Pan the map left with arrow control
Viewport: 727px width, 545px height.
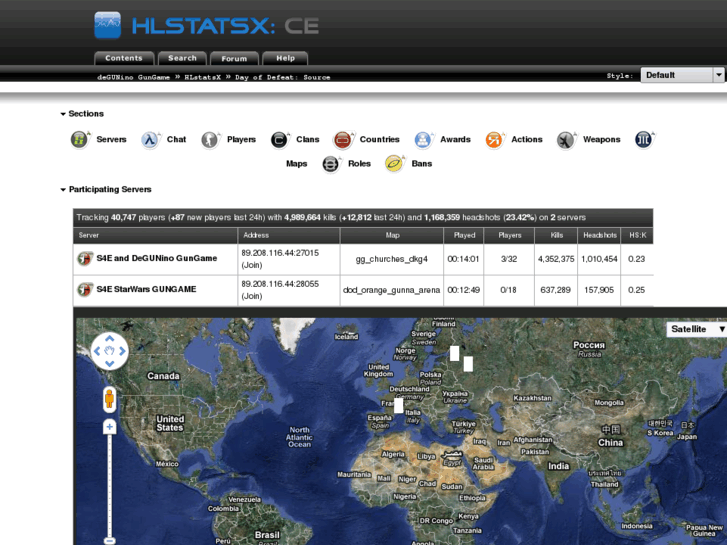tap(97, 351)
